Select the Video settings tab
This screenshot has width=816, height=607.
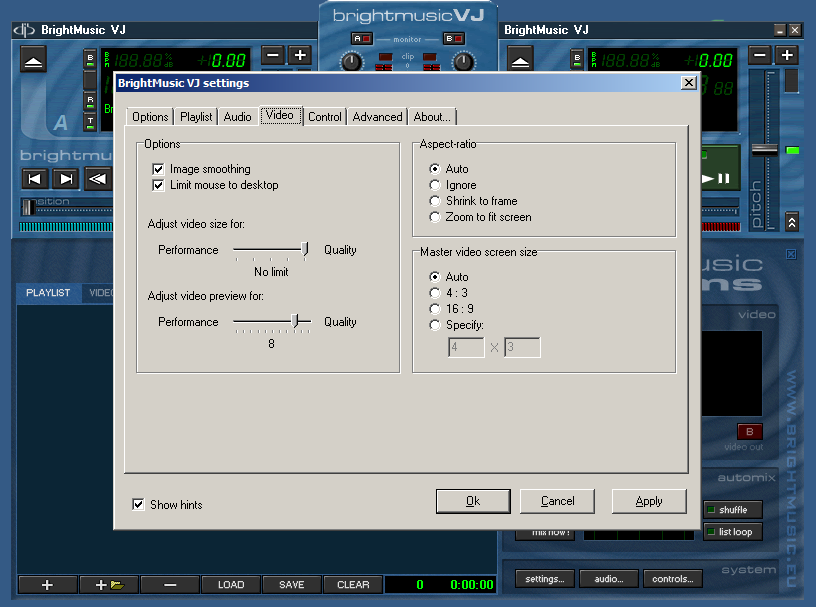[280, 115]
